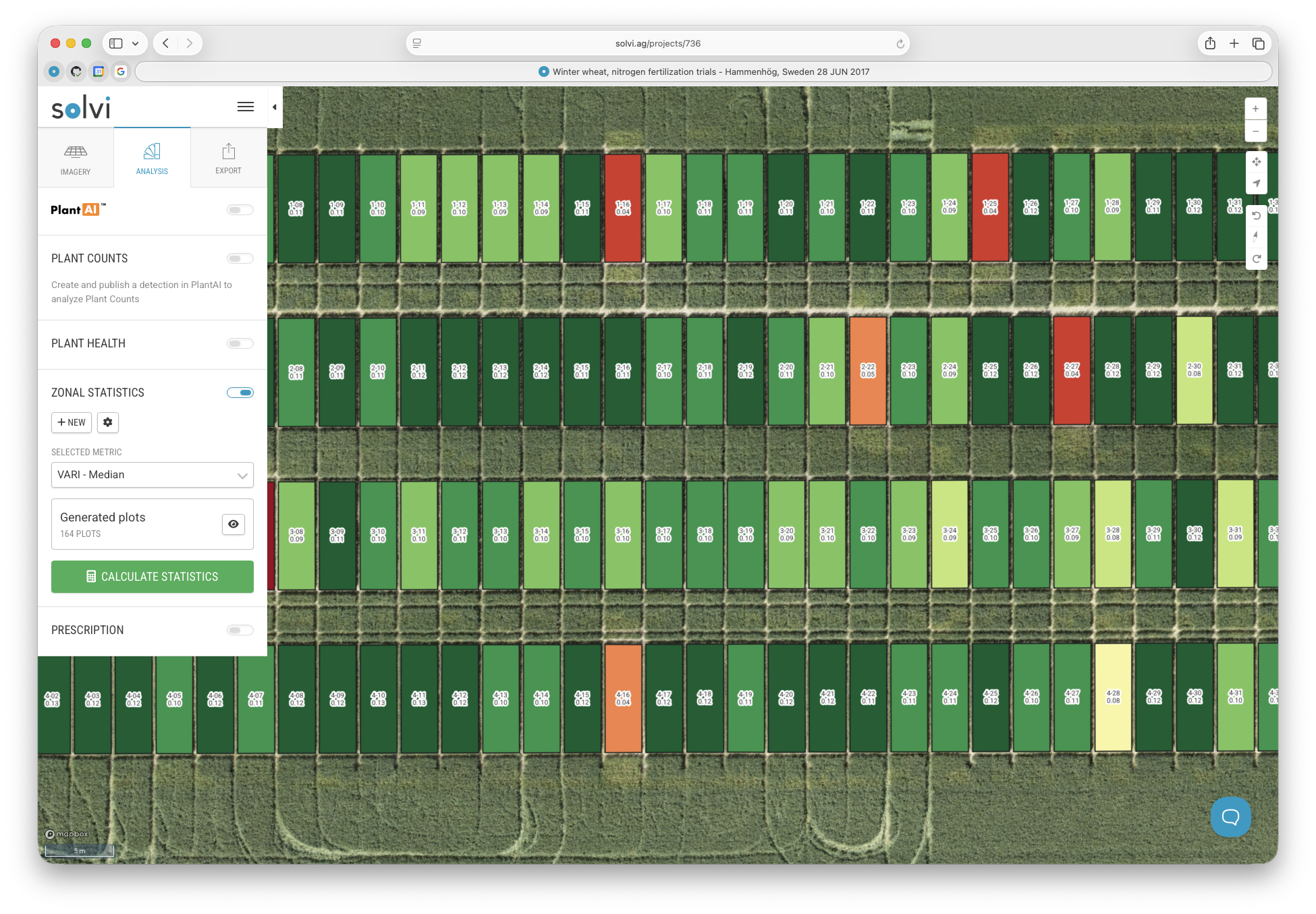Click the locate-me arrow icon
Image resolution: width=1316 pixels, height=914 pixels.
[1256, 183]
